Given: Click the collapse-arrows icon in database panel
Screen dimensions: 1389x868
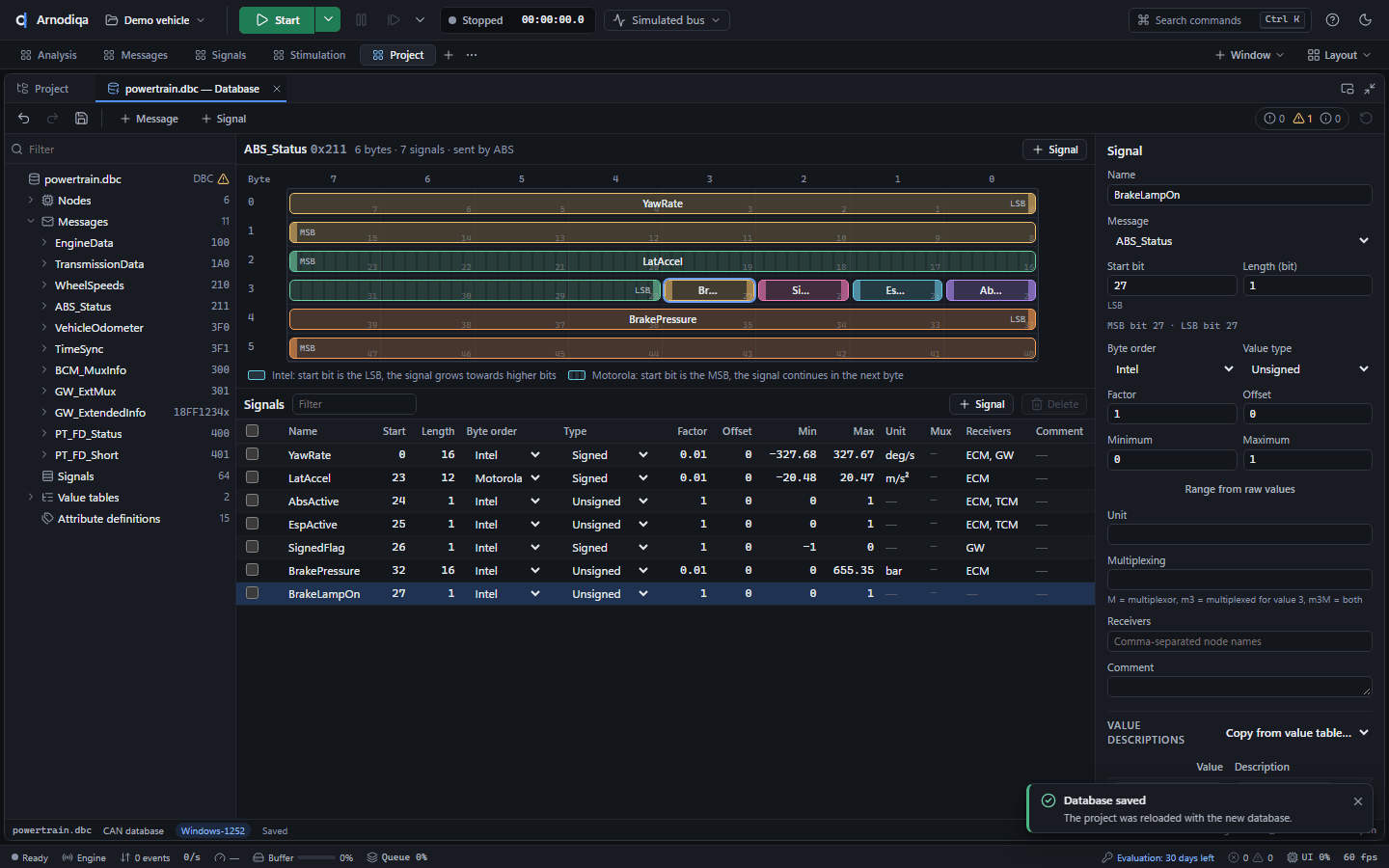Looking at the screenshot, I should [1370, 89].
